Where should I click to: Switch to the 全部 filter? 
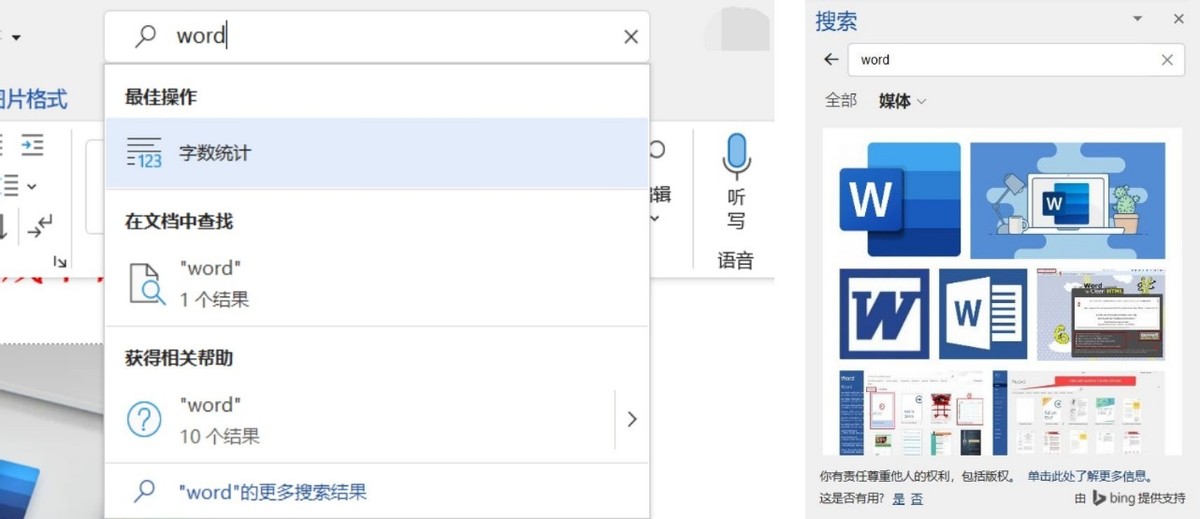(x=841, y=101)
